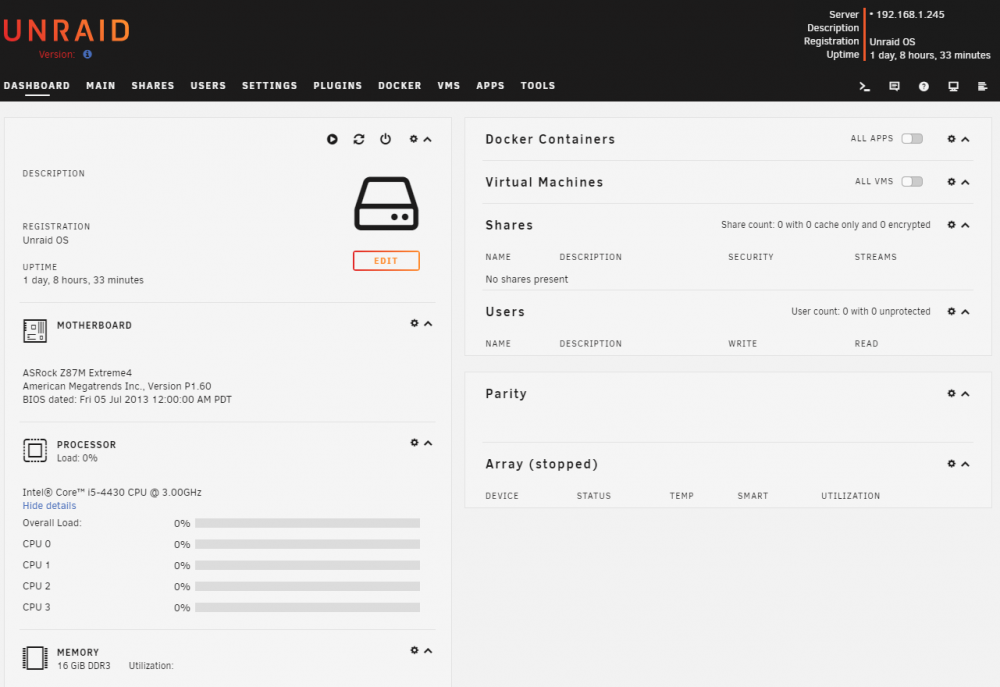The height and width of the screenshot is (687, 1000).
Task: Open the Settings tab
Action: tap(270, 85)
